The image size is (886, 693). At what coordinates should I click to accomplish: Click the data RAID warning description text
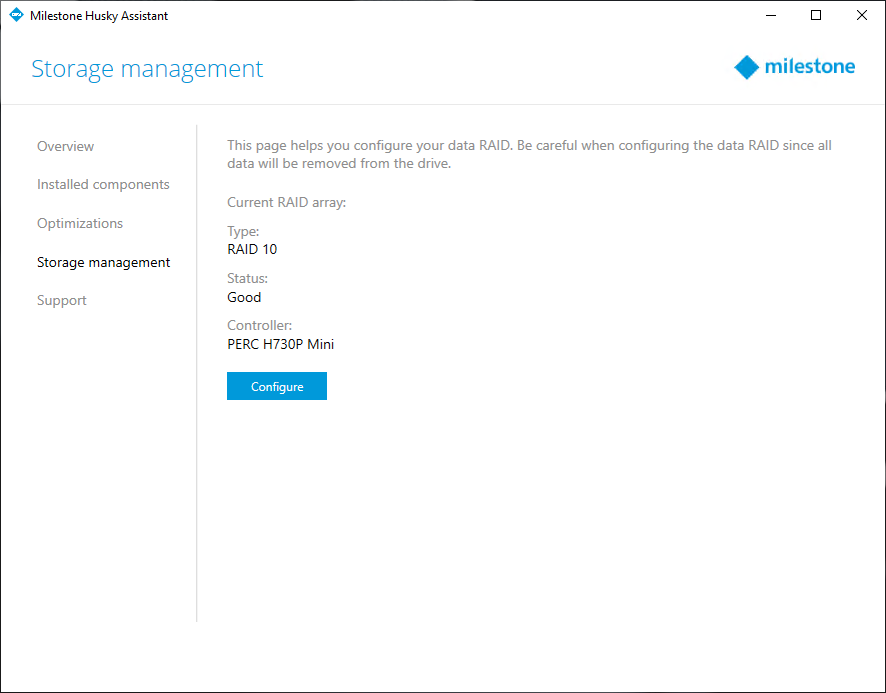click(x=529, y=154)
